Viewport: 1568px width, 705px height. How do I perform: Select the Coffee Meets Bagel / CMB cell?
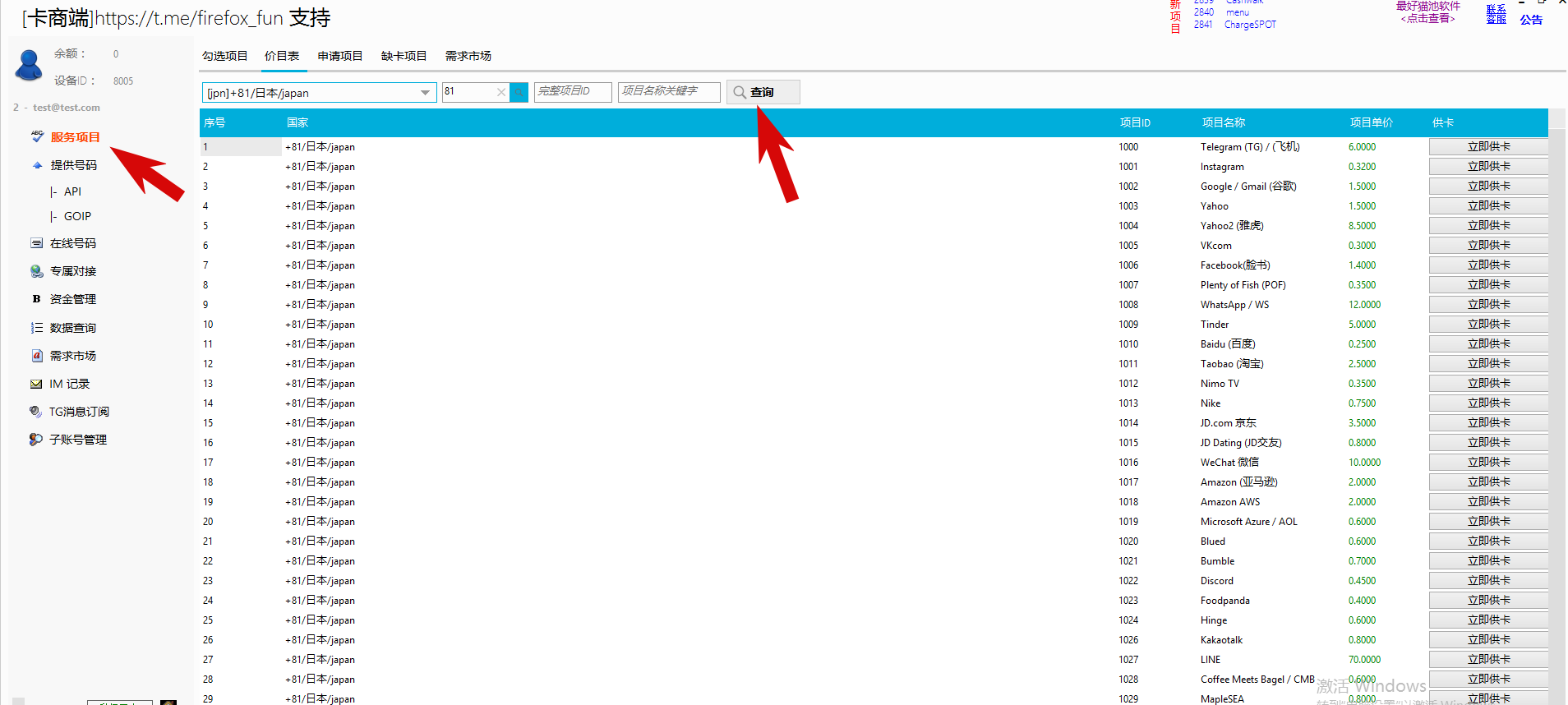pos(1257,680)
